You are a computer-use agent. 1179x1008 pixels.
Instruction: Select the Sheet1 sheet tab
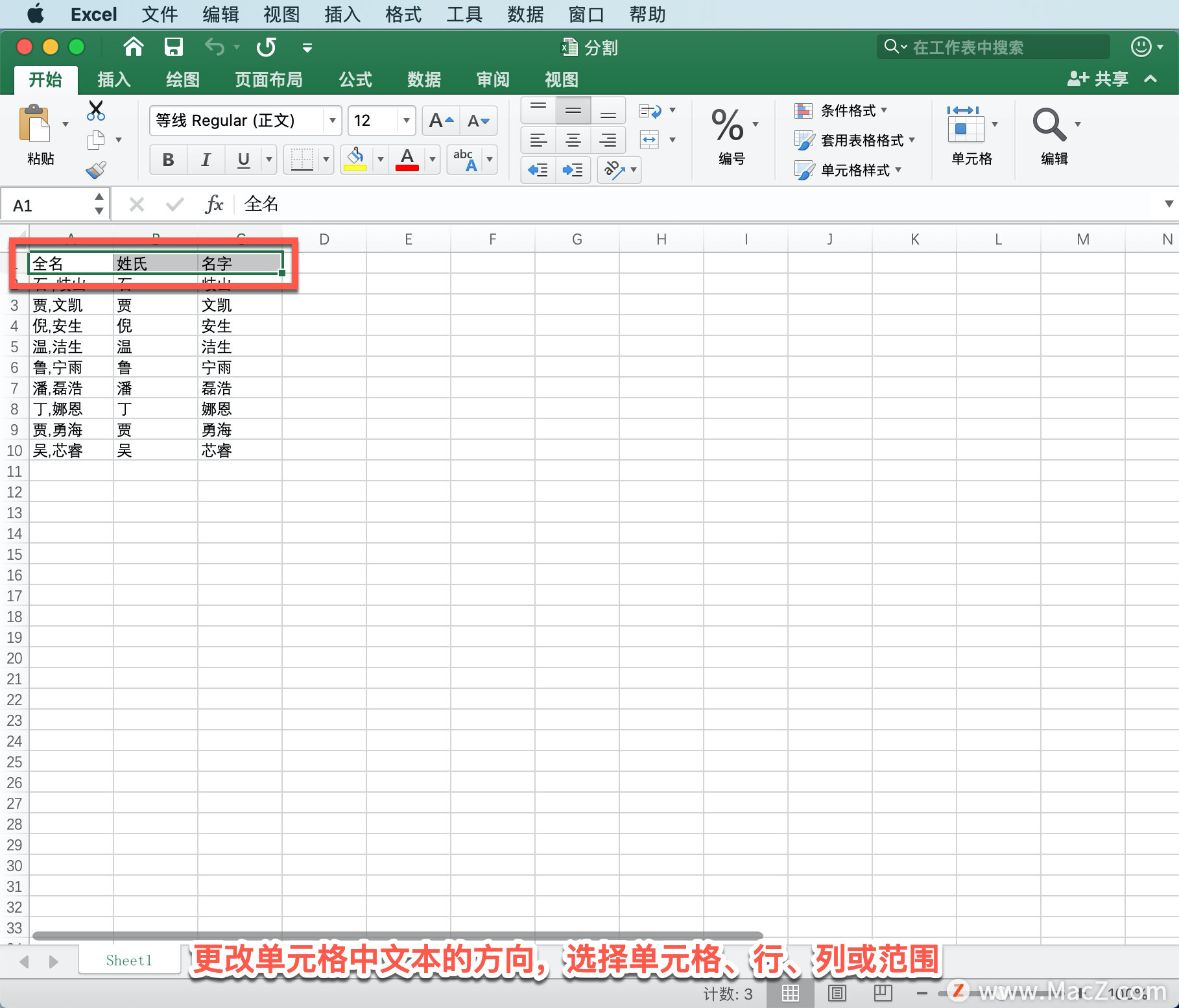pos(129,961)
